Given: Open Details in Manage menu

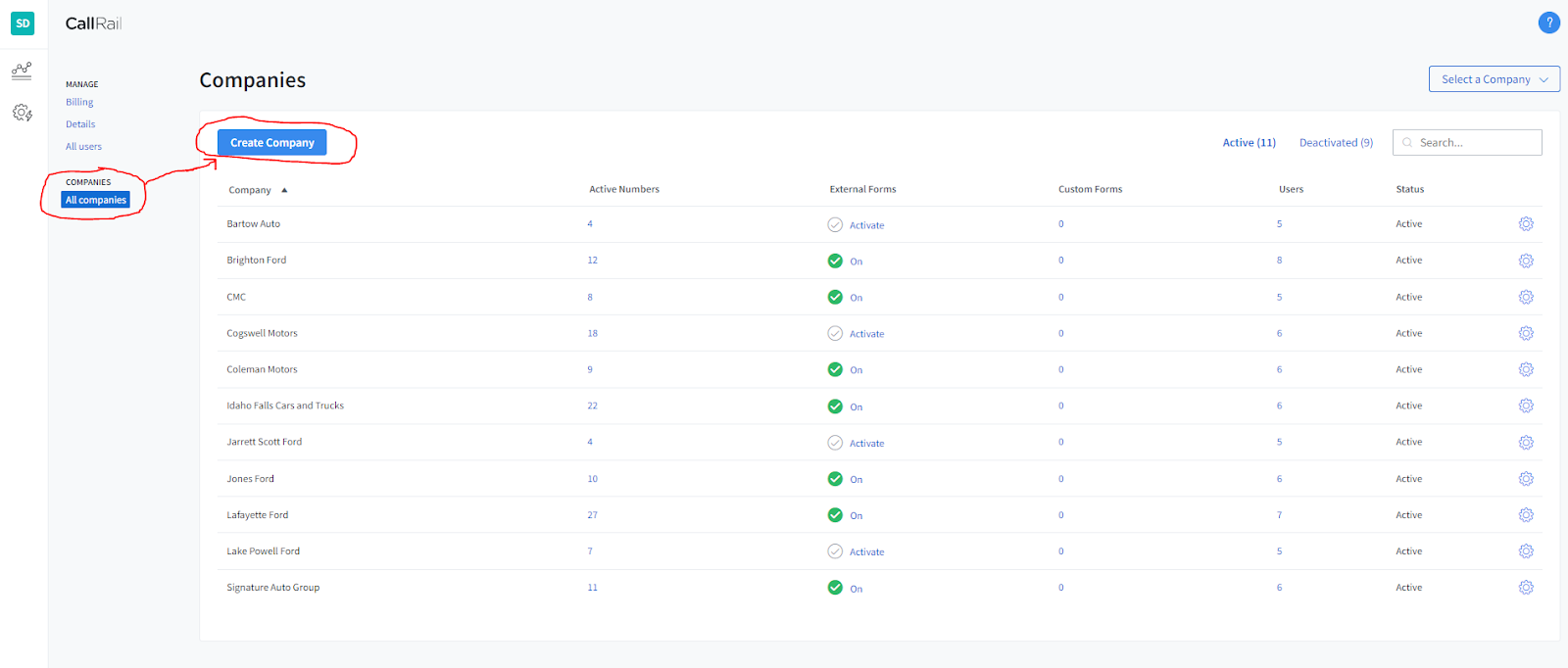Looking at the screenshot, I should (80, 124).
